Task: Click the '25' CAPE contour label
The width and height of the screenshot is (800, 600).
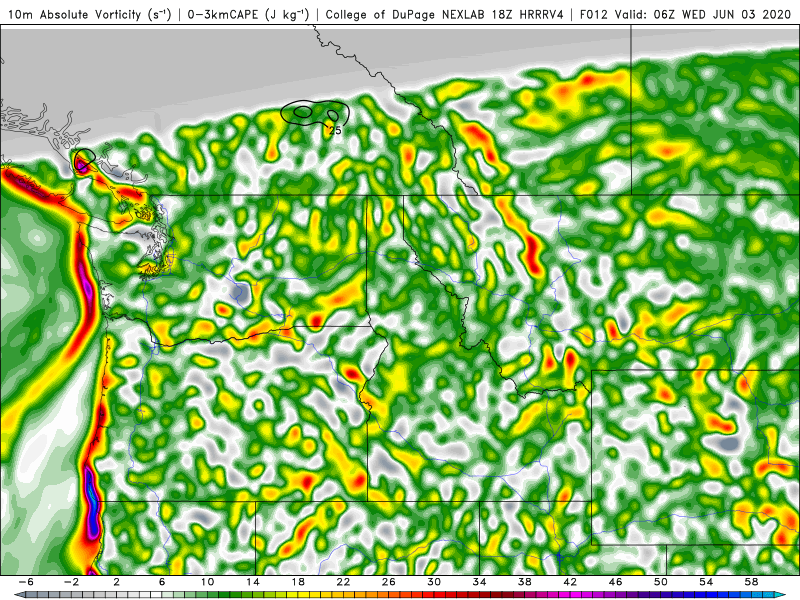Action: (335, 131)
